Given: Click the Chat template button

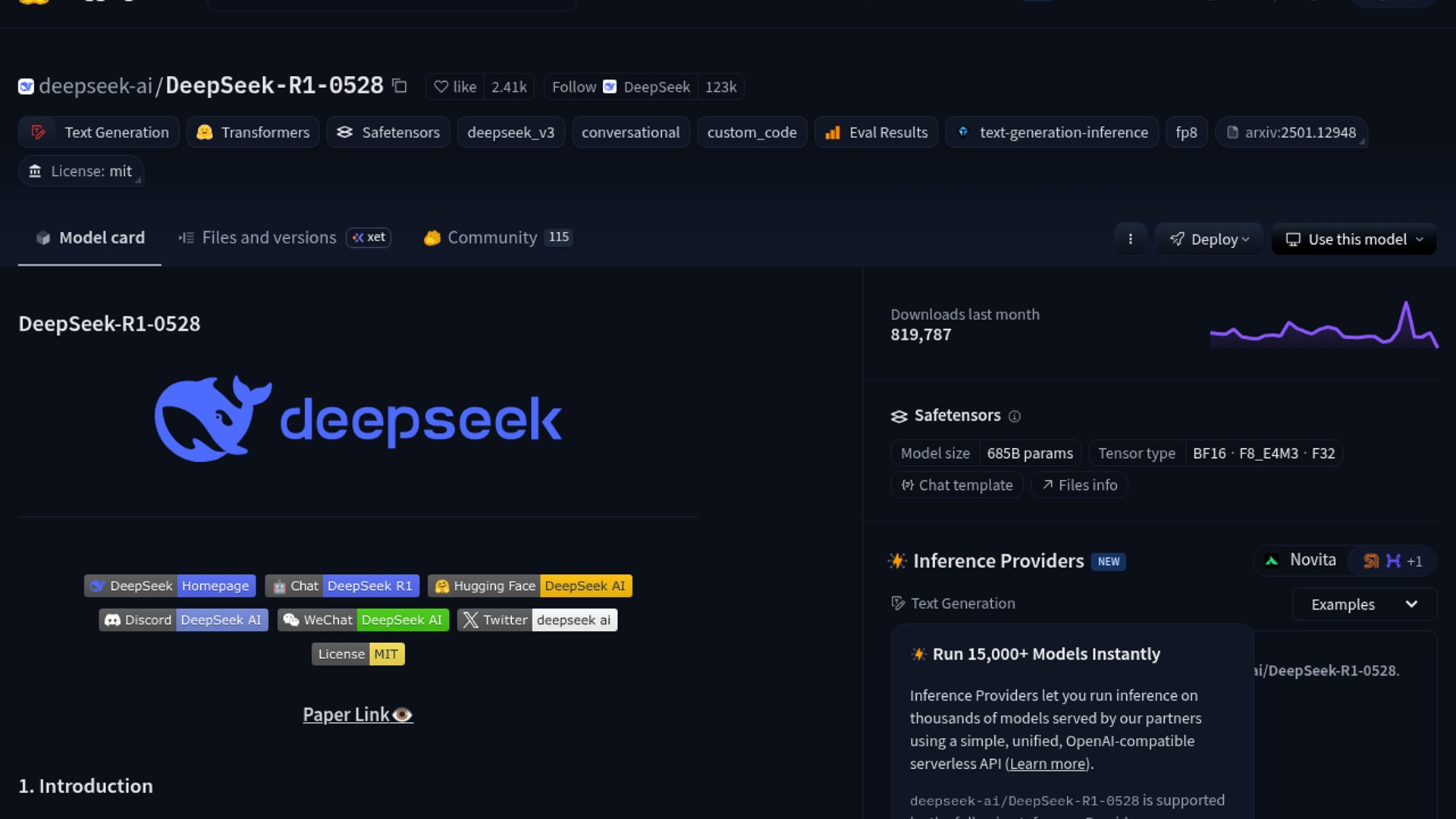Looking at the screenshot, I should 956,485.
